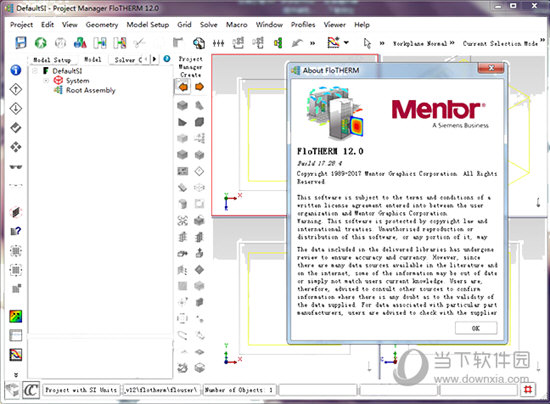Image resolution: width=550 pixels, height=404 pixels.
Task: Expand the System tree node expander
Action: pyautogui.click(x=46, y=81)
